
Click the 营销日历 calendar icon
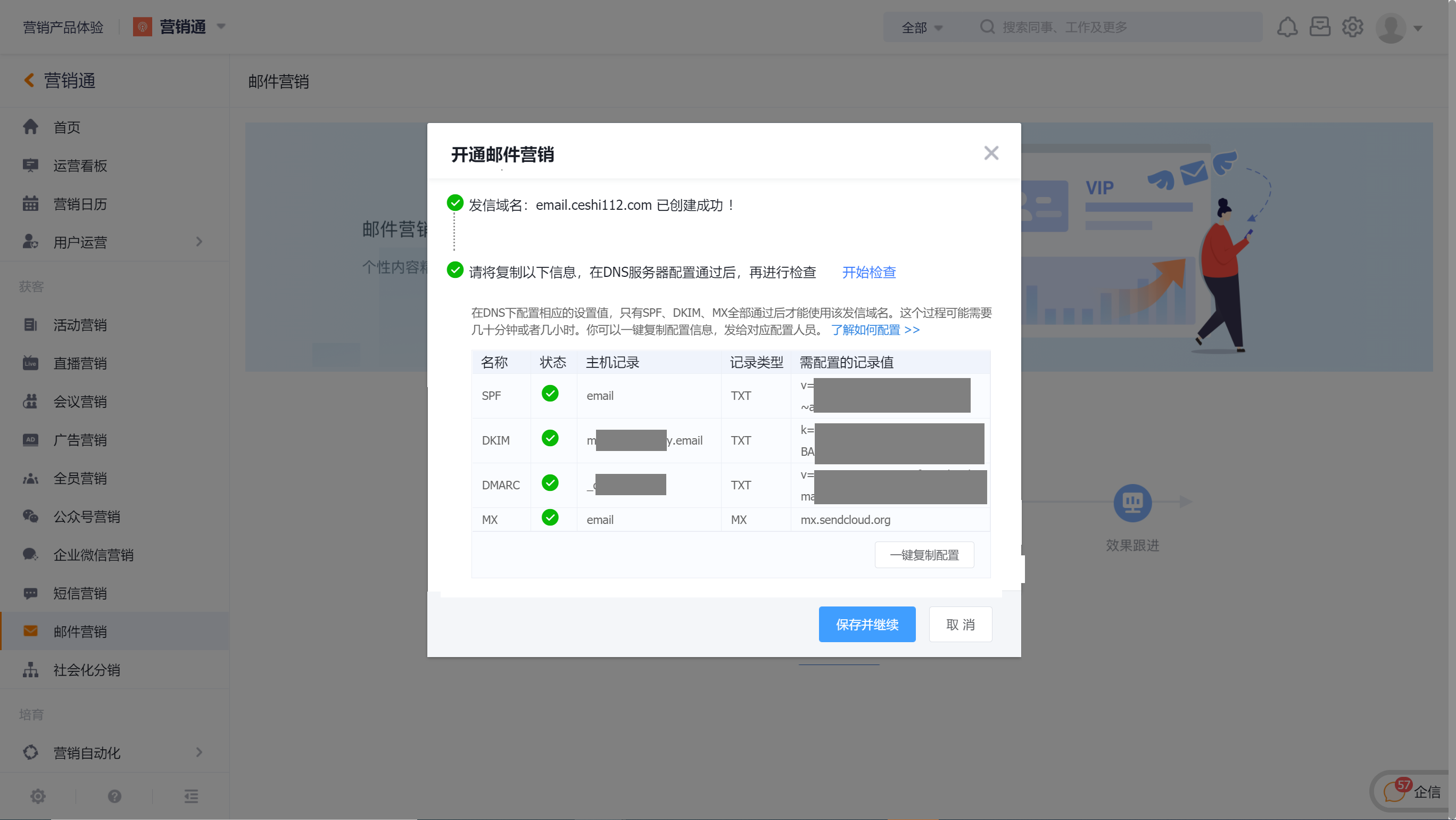pos(30,203)
